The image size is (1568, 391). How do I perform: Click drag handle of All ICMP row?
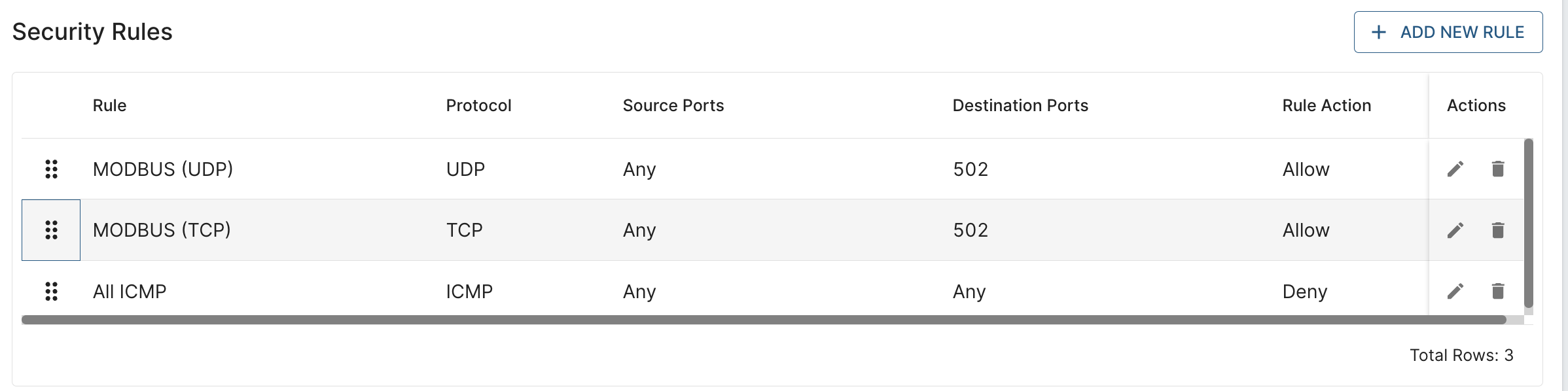click(x=52, y=292)
